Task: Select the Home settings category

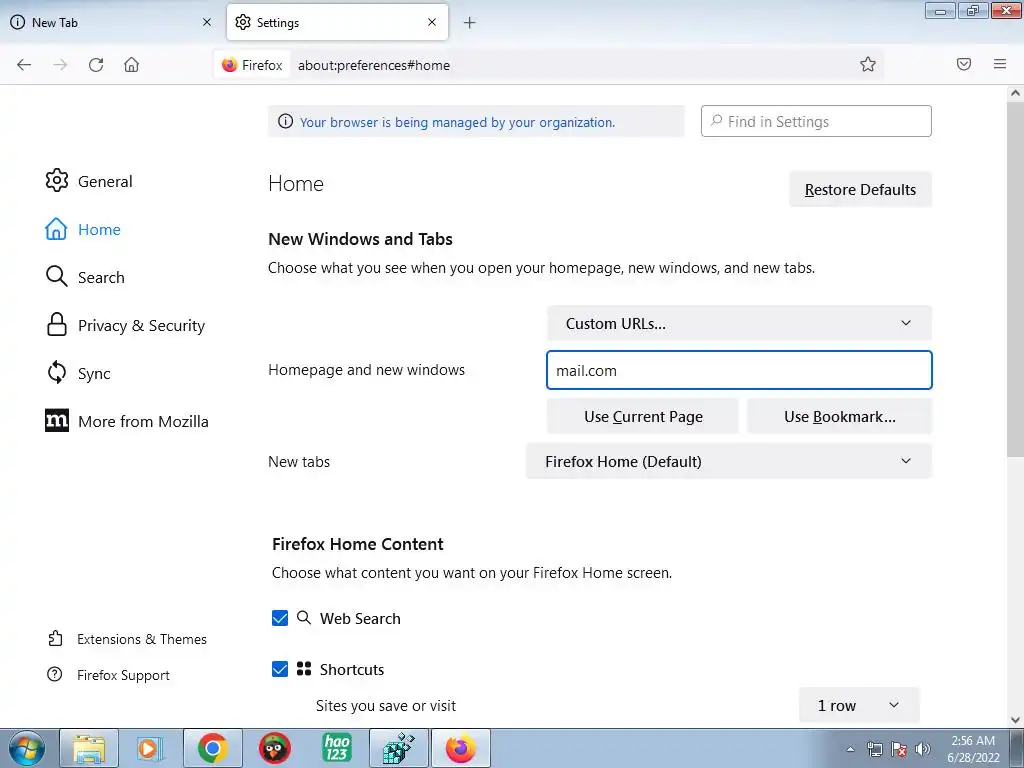Action: pyautogui.click(x=83, y=229)
